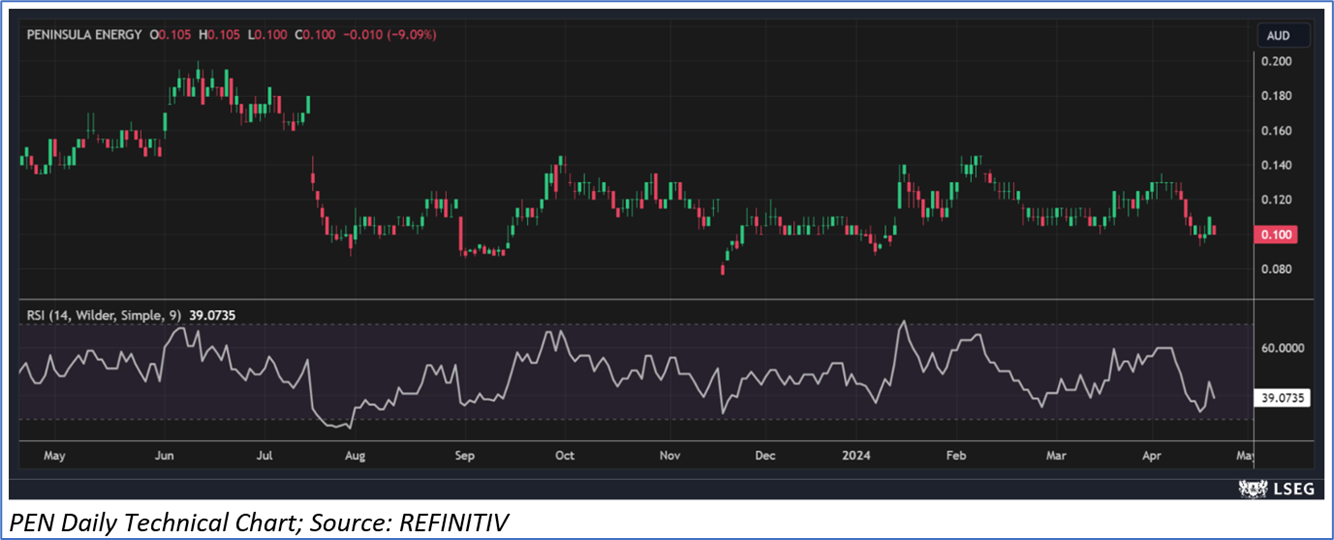Viewport: 1334px width, 540px height.
Task: Click the 39.0735 RSI value tag
Action: 1282,397
